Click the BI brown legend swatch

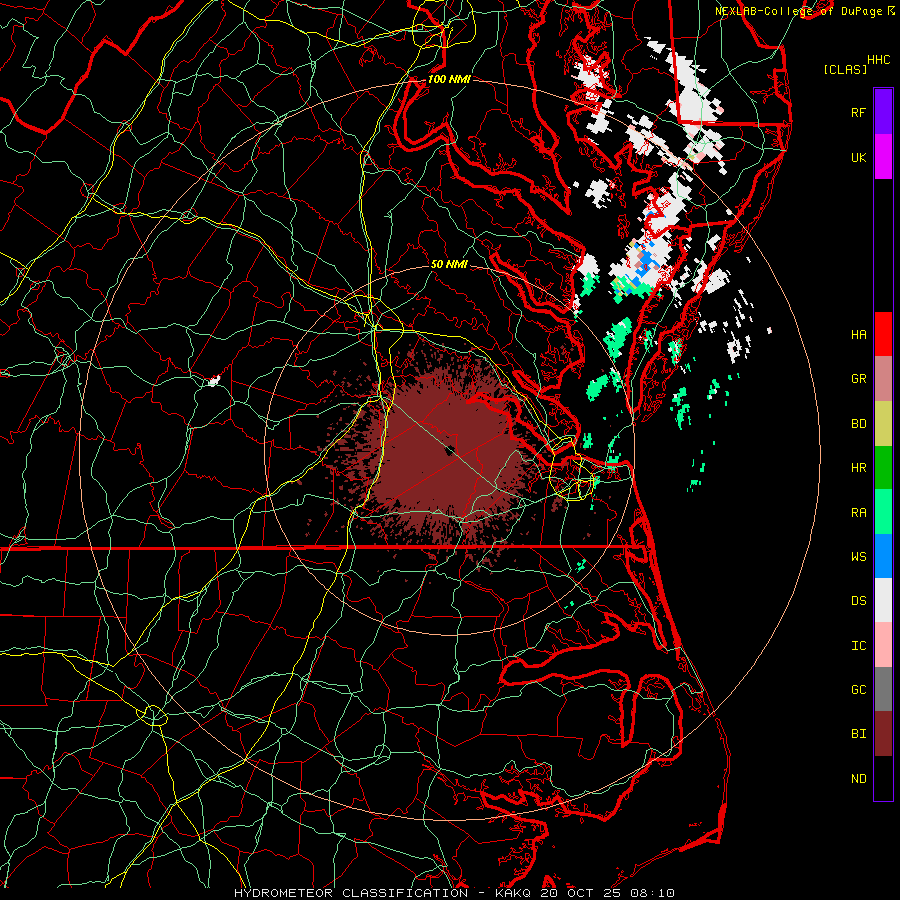(x=883, y=734)
